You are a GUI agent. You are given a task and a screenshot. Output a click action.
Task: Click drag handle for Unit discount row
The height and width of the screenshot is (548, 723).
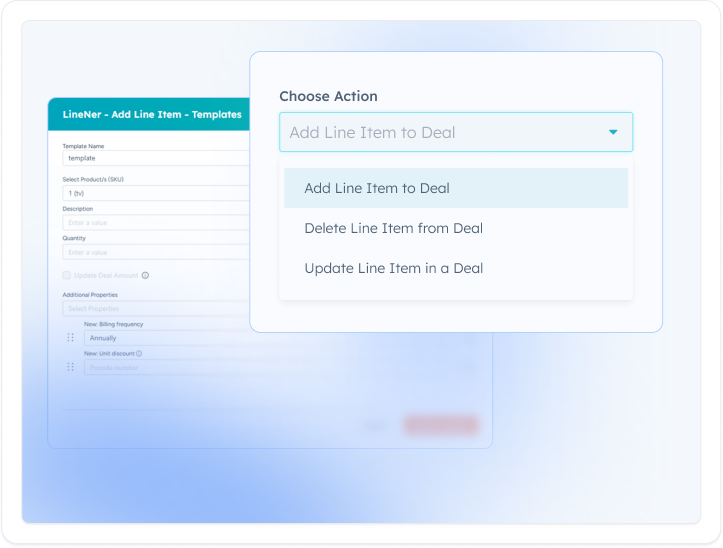click(x=70, y=367)
